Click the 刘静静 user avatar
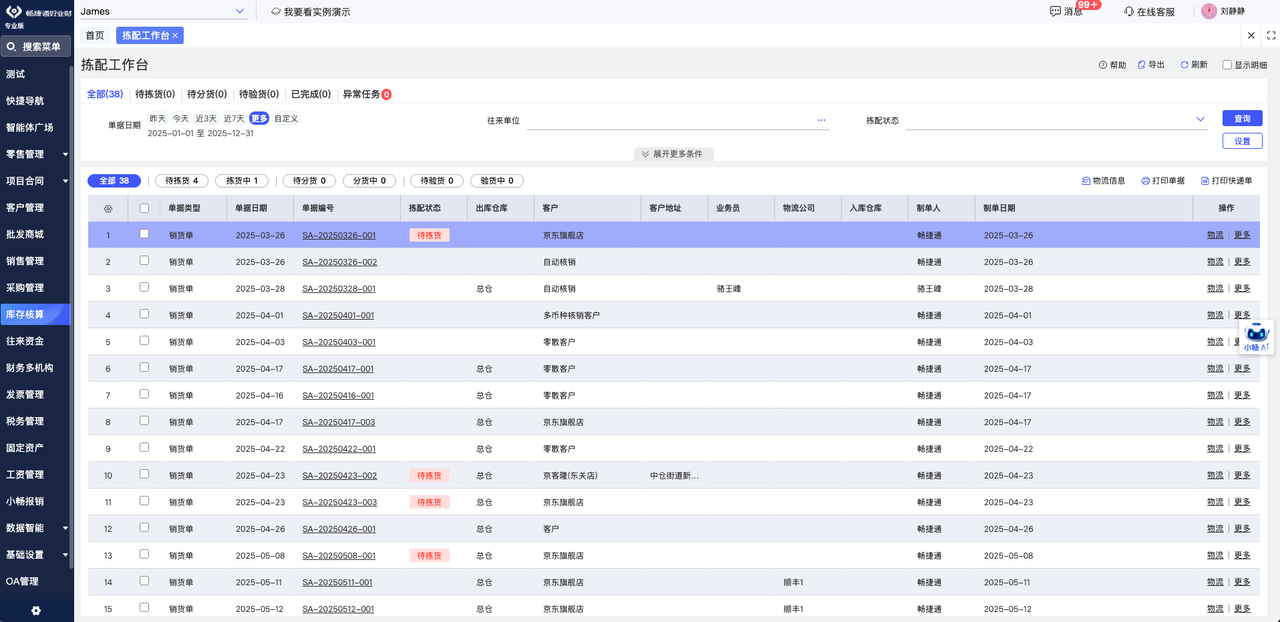 point(1209,11)
